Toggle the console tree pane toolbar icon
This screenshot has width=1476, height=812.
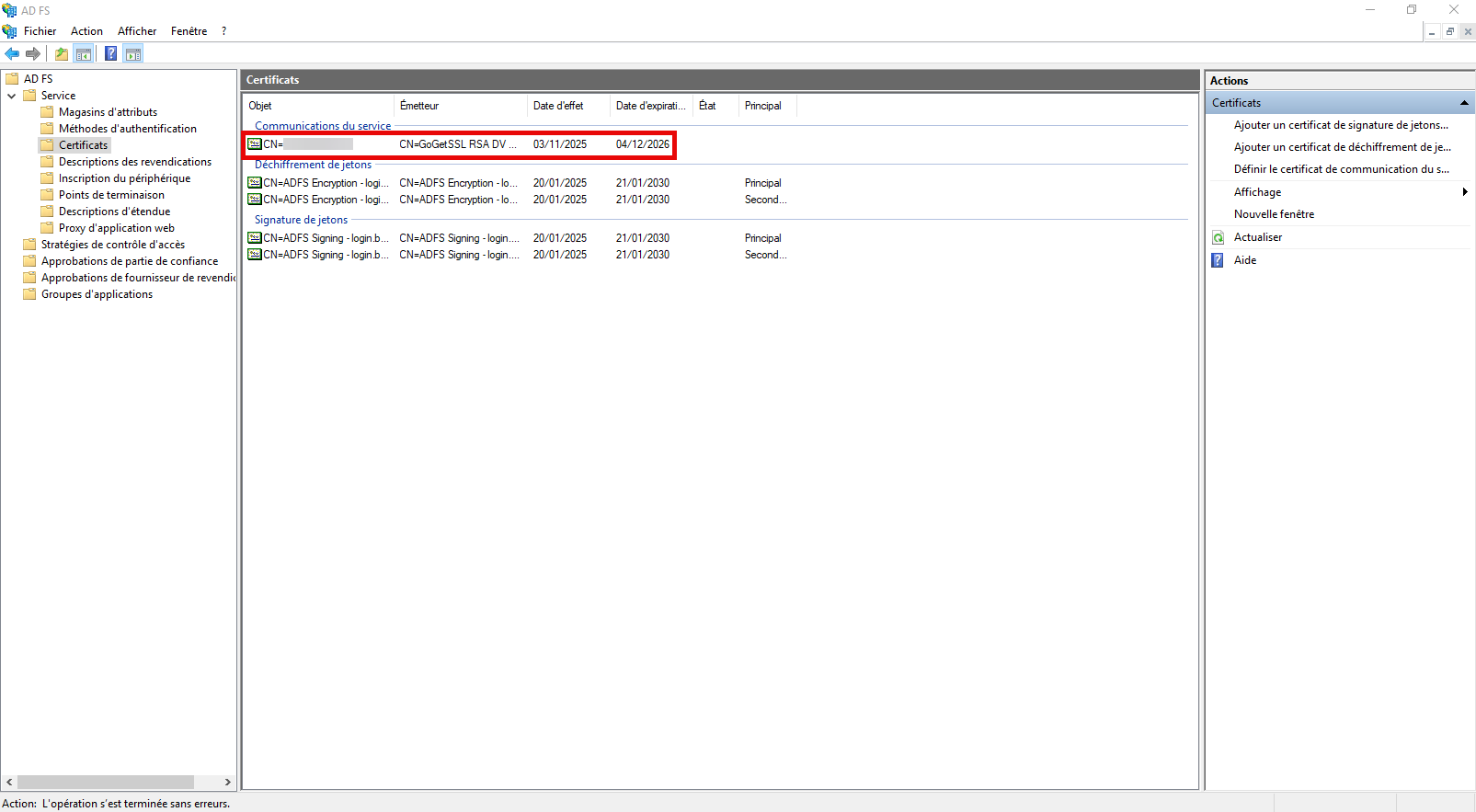point(84,53)
